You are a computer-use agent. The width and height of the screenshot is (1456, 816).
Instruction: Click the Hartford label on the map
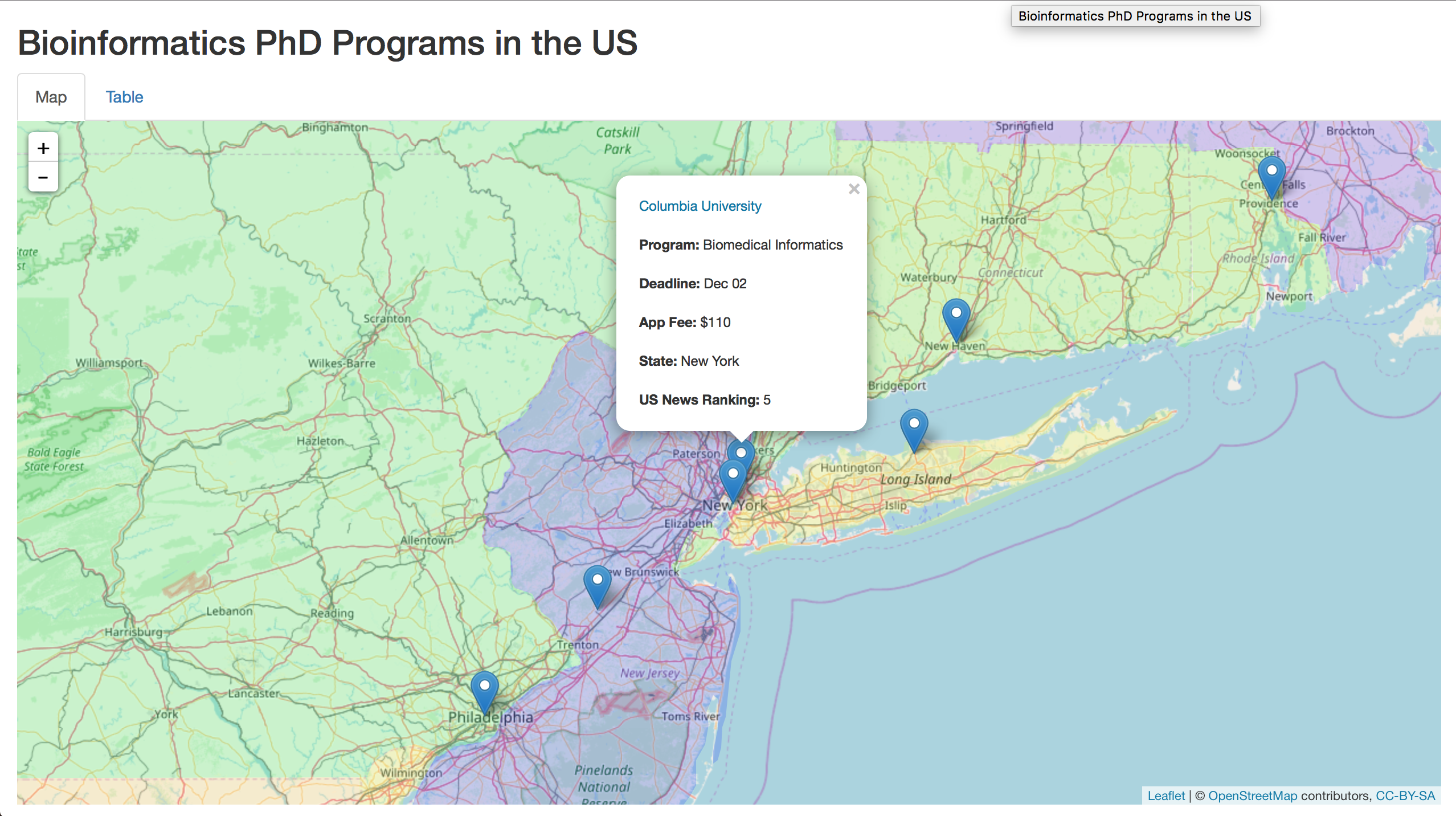(1003, 220)
